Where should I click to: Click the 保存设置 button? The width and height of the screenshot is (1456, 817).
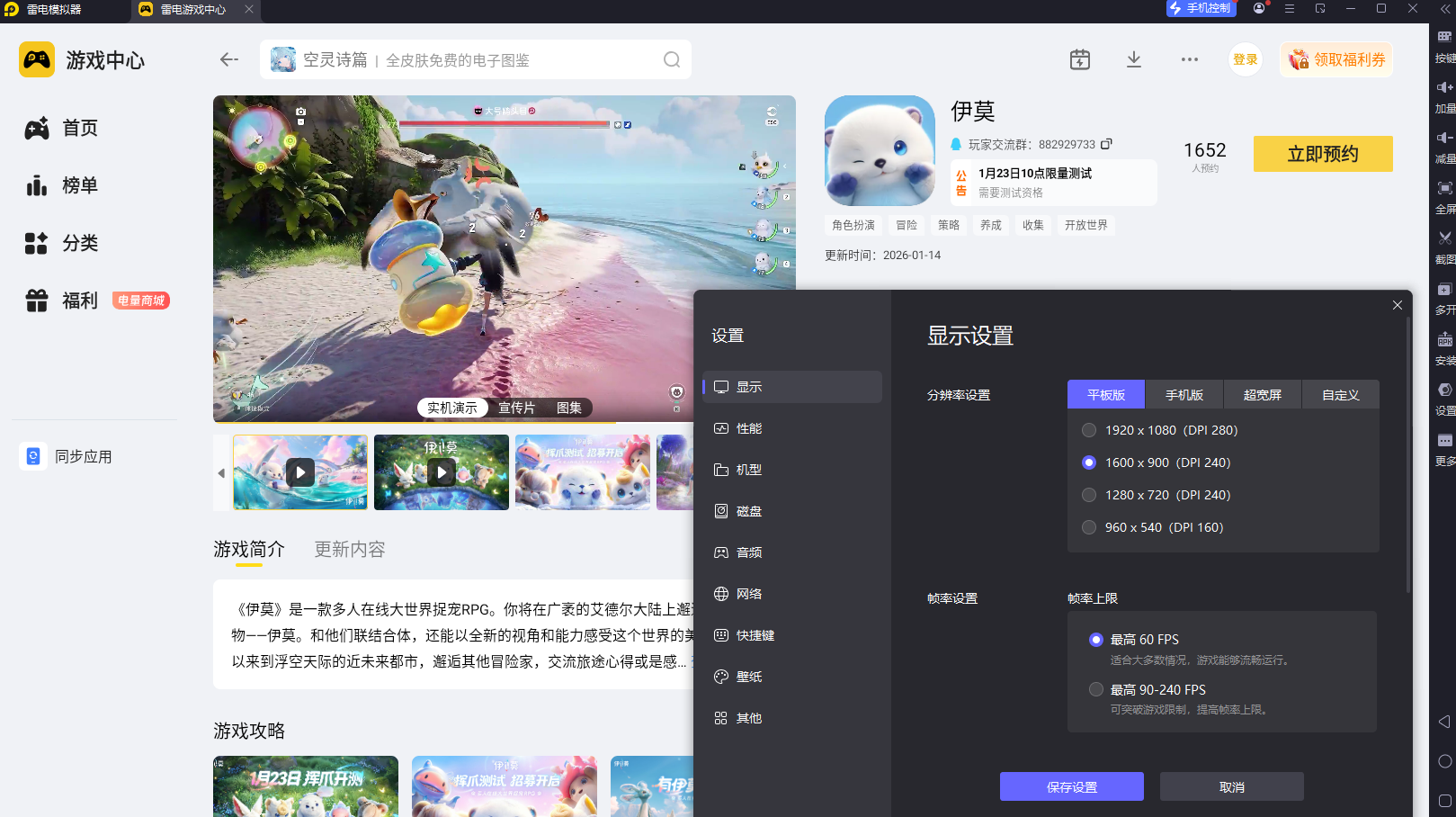pos(1072,786)
